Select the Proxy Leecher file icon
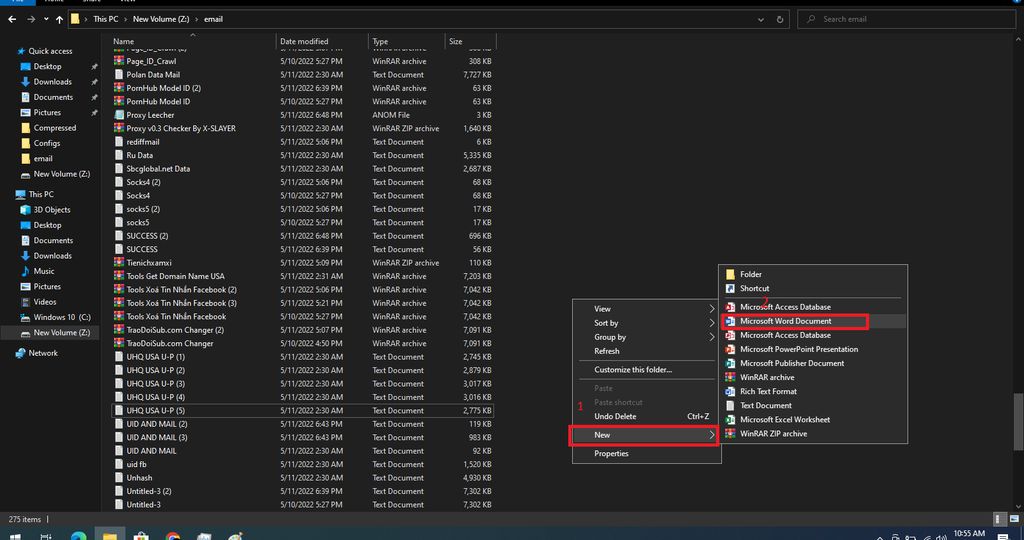The width and height of the screenshot is (1024, 540). pyautogui.click(x=119, y=115)
